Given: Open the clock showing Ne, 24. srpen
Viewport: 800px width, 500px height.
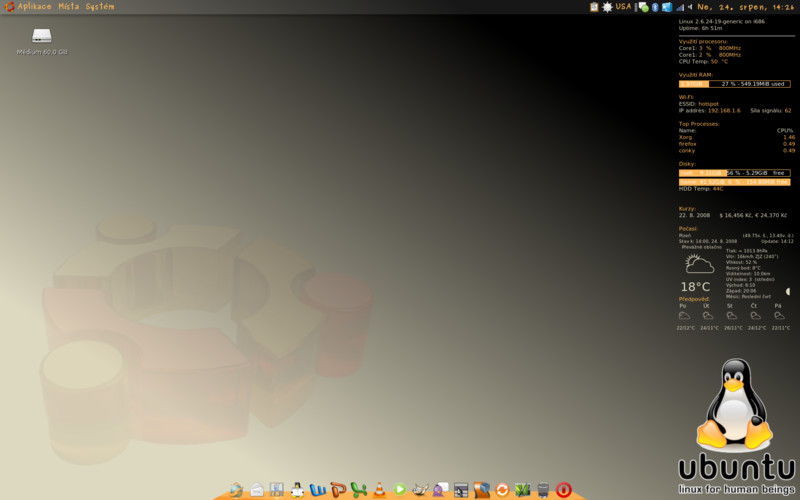Looking at the screenshot, I should click(x=745, y=7).
